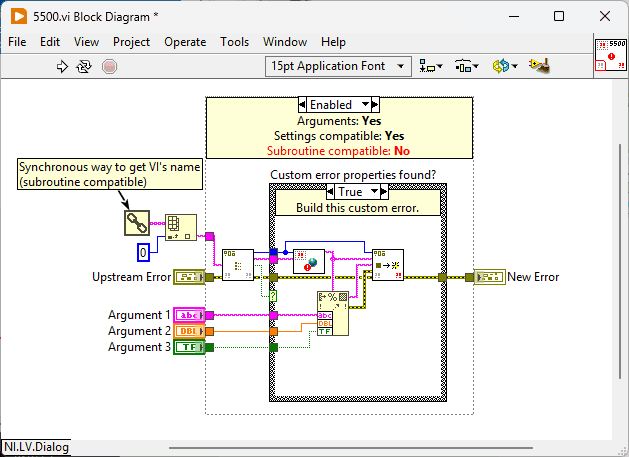Click the Argument 3 boolean terminal
Viewport: 629px width, 457px height.
coord(189,347)
